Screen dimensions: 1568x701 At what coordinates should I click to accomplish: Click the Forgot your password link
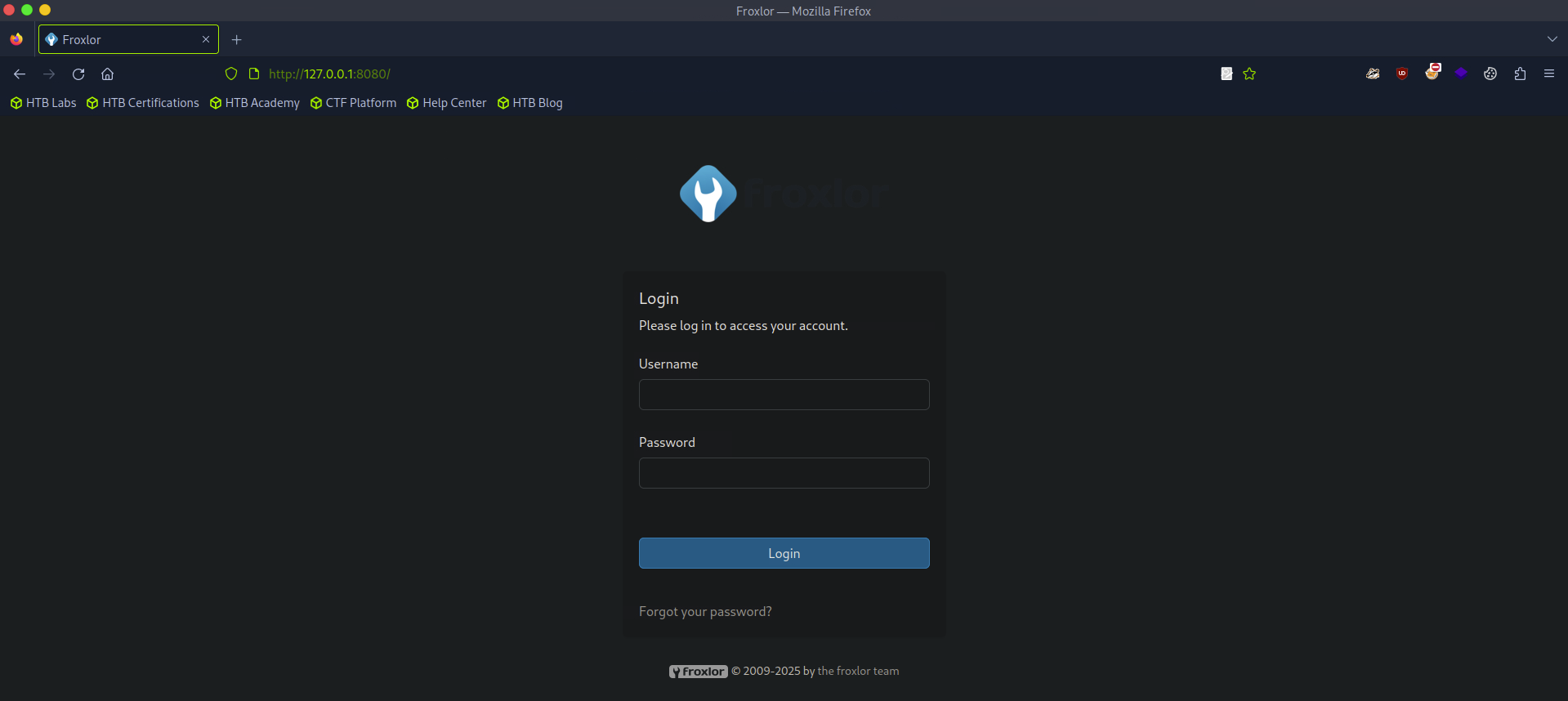(x=705, y=612)
